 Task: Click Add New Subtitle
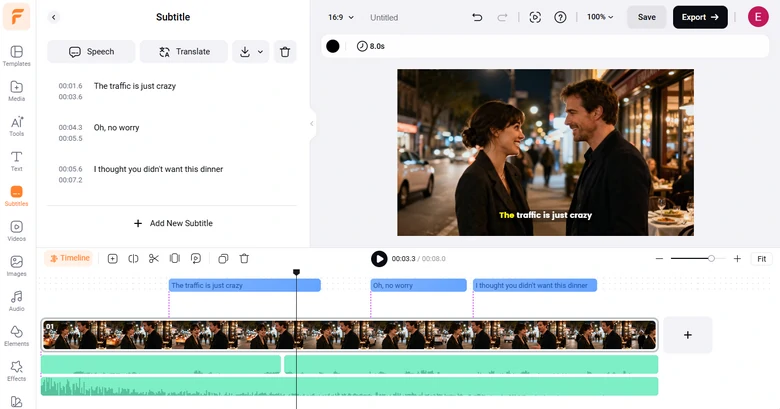[x=173, y=223]
